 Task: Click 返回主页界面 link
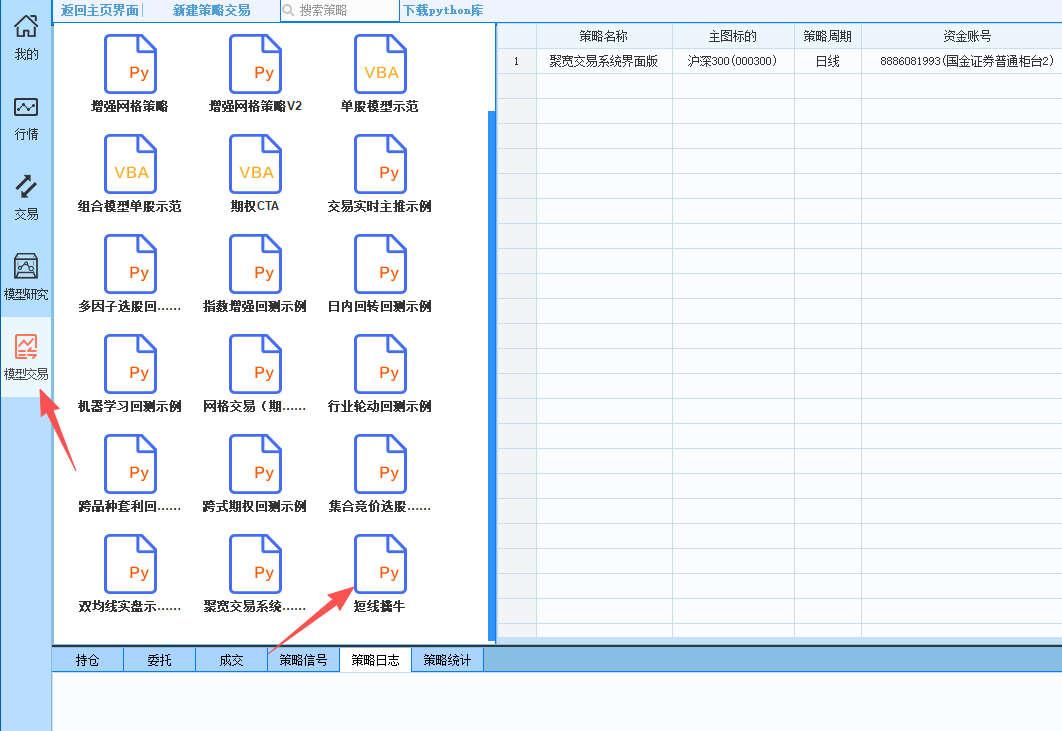pyautogui.click(x=100, y=10)
